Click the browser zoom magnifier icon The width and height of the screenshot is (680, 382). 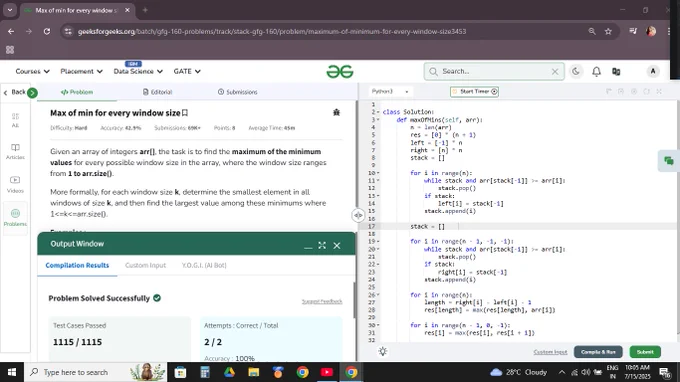click(592, 31)
